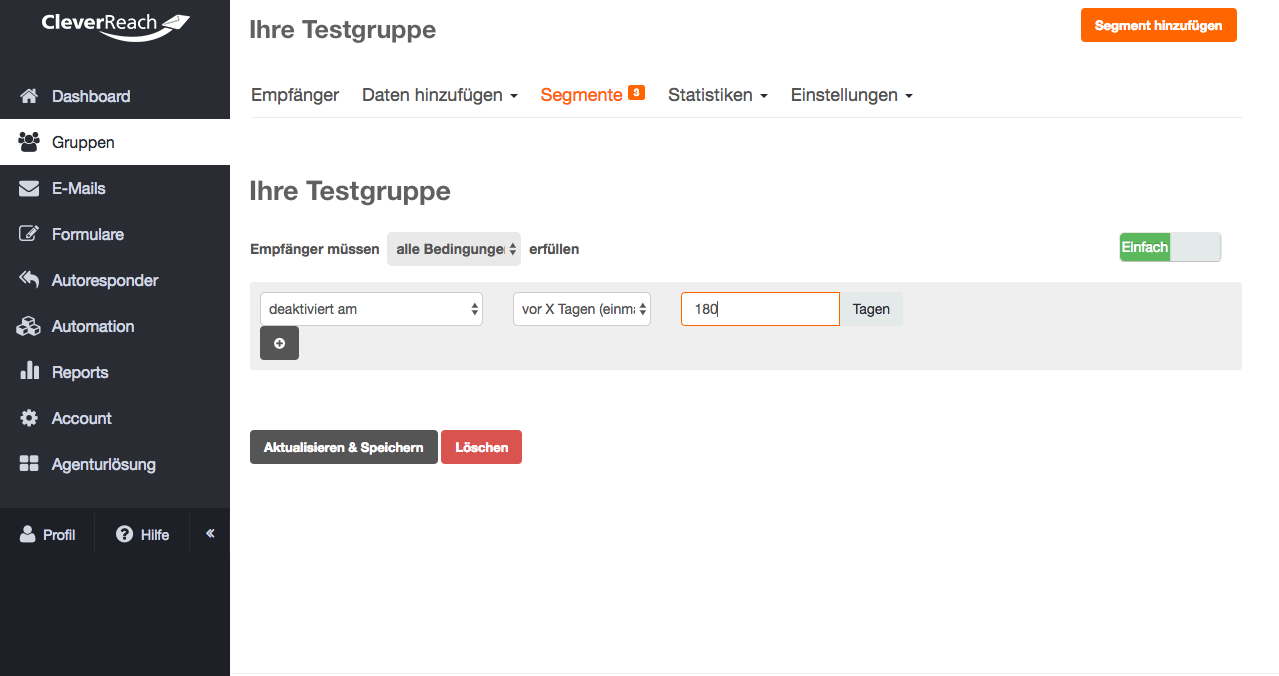Open Agenturlösung in the sidebar
Screen dimensions: 1279x676
coord(115,464)
